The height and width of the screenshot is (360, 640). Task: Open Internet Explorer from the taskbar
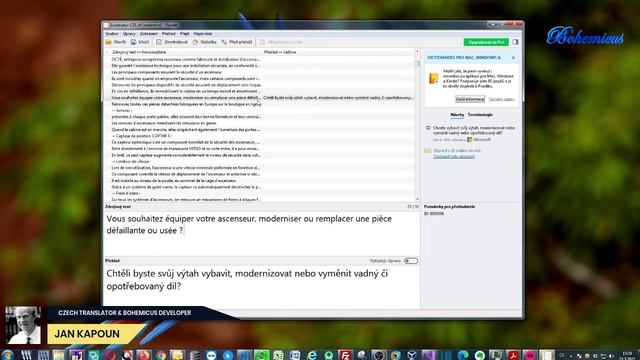tap(312, 355)
